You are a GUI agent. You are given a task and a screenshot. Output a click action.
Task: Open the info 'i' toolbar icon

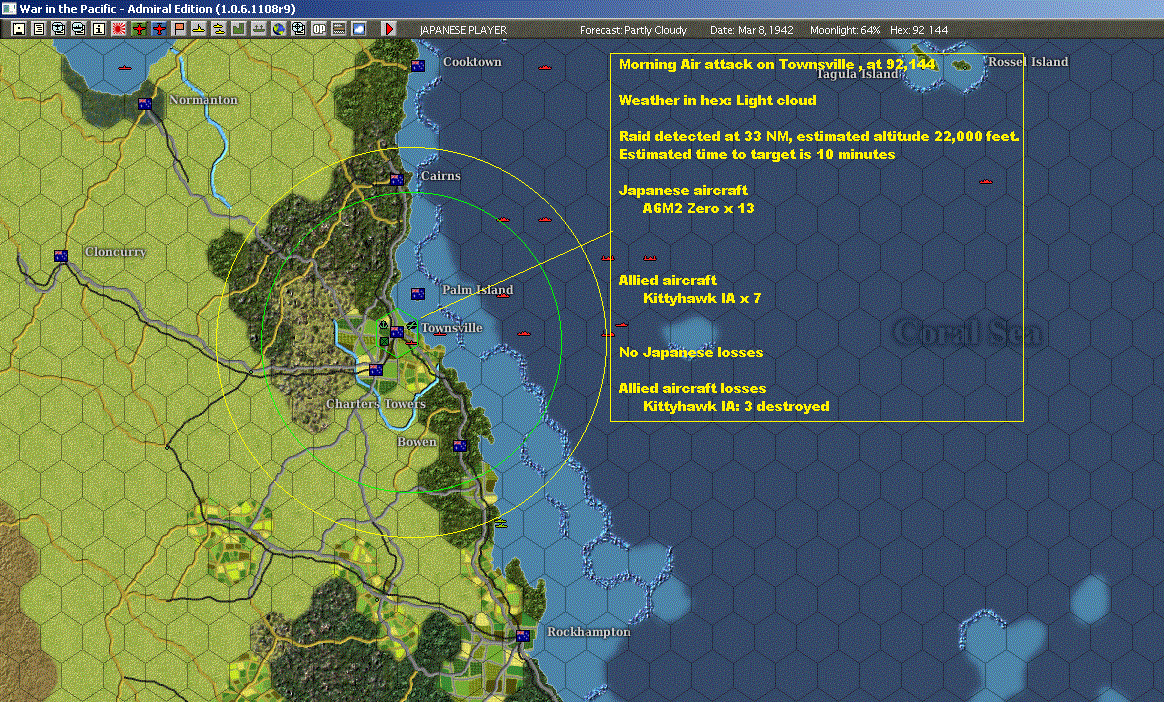pos(99,29)
